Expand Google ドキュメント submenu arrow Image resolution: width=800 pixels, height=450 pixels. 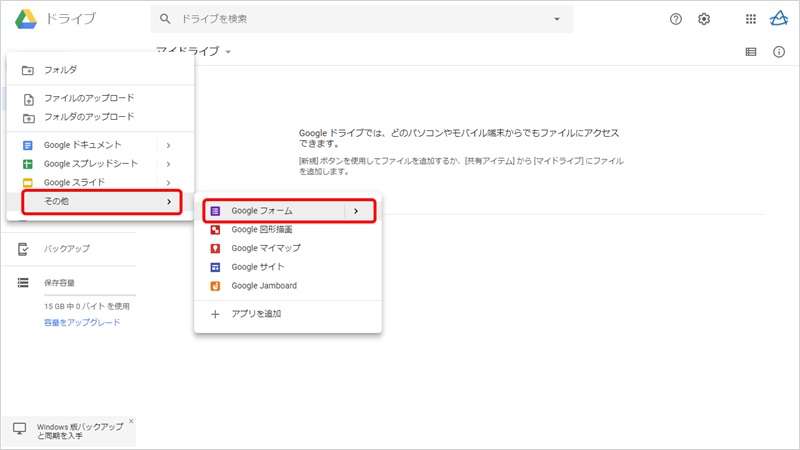[x=168, y=145]
